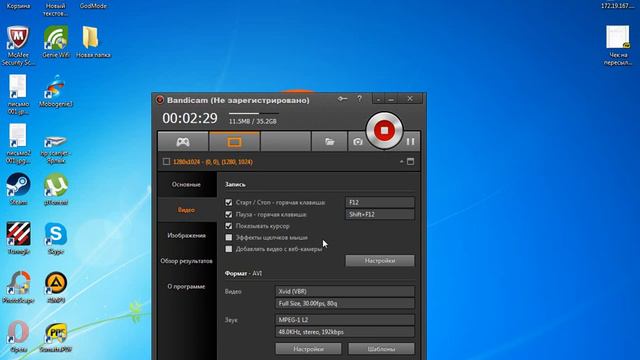Open the Новая папка folder
Screen dimensions: 640x360
point(93,41)
